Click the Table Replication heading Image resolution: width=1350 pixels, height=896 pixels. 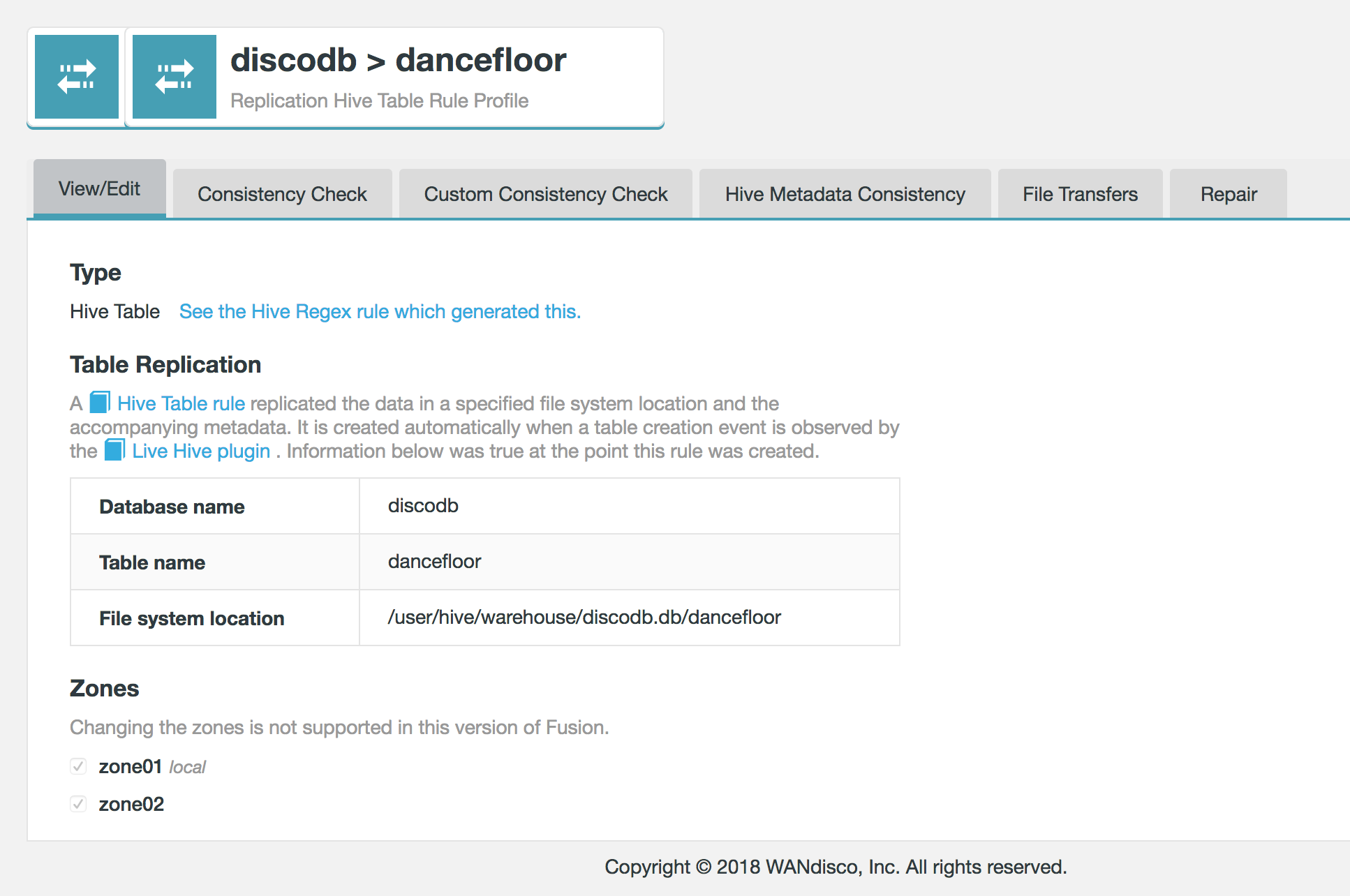click(165, 364)
